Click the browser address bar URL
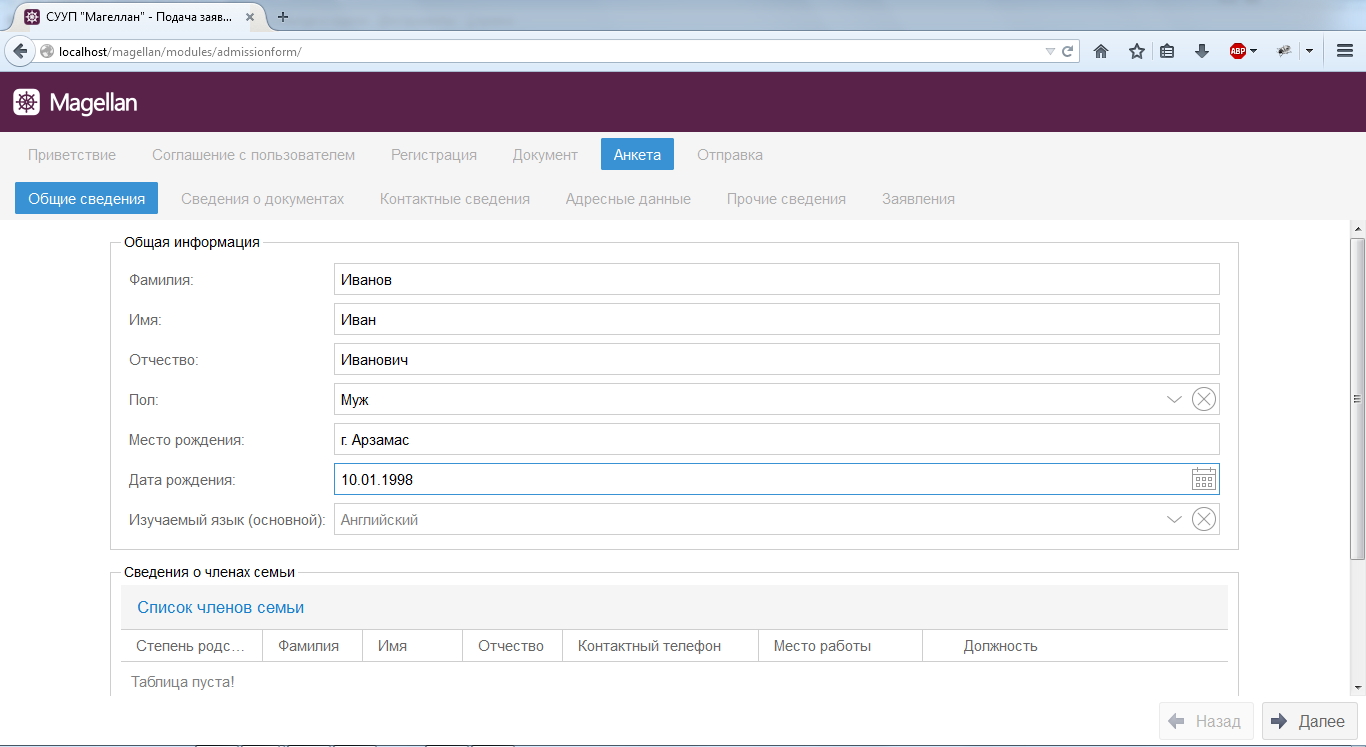The image size is (1366, 747). pyautogui.click(x=540, y=51)
